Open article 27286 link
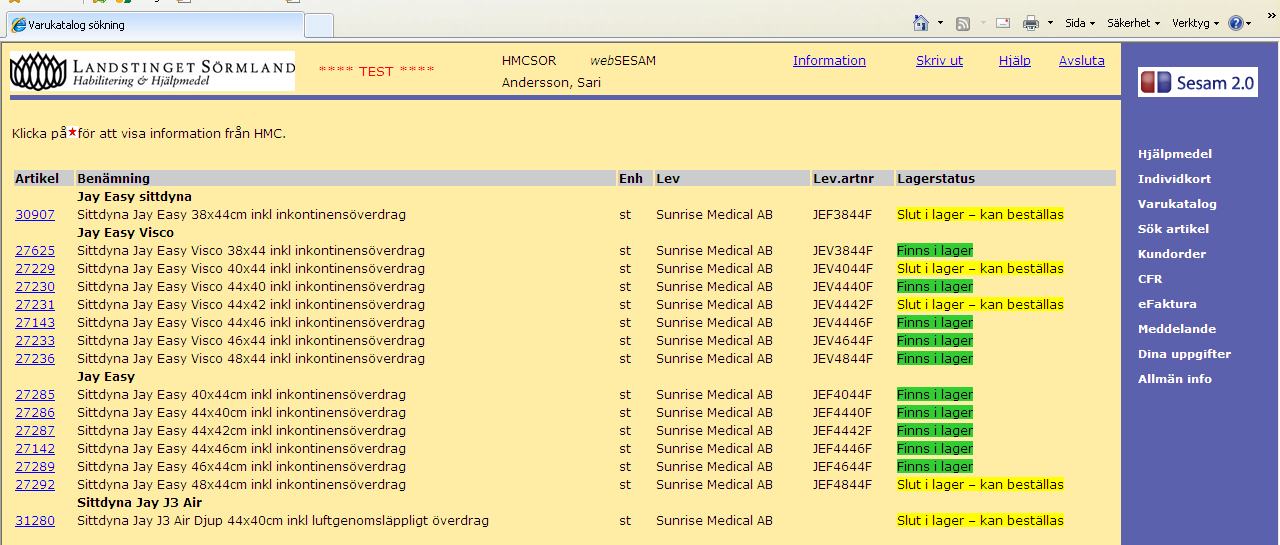 tap(35, 413)
